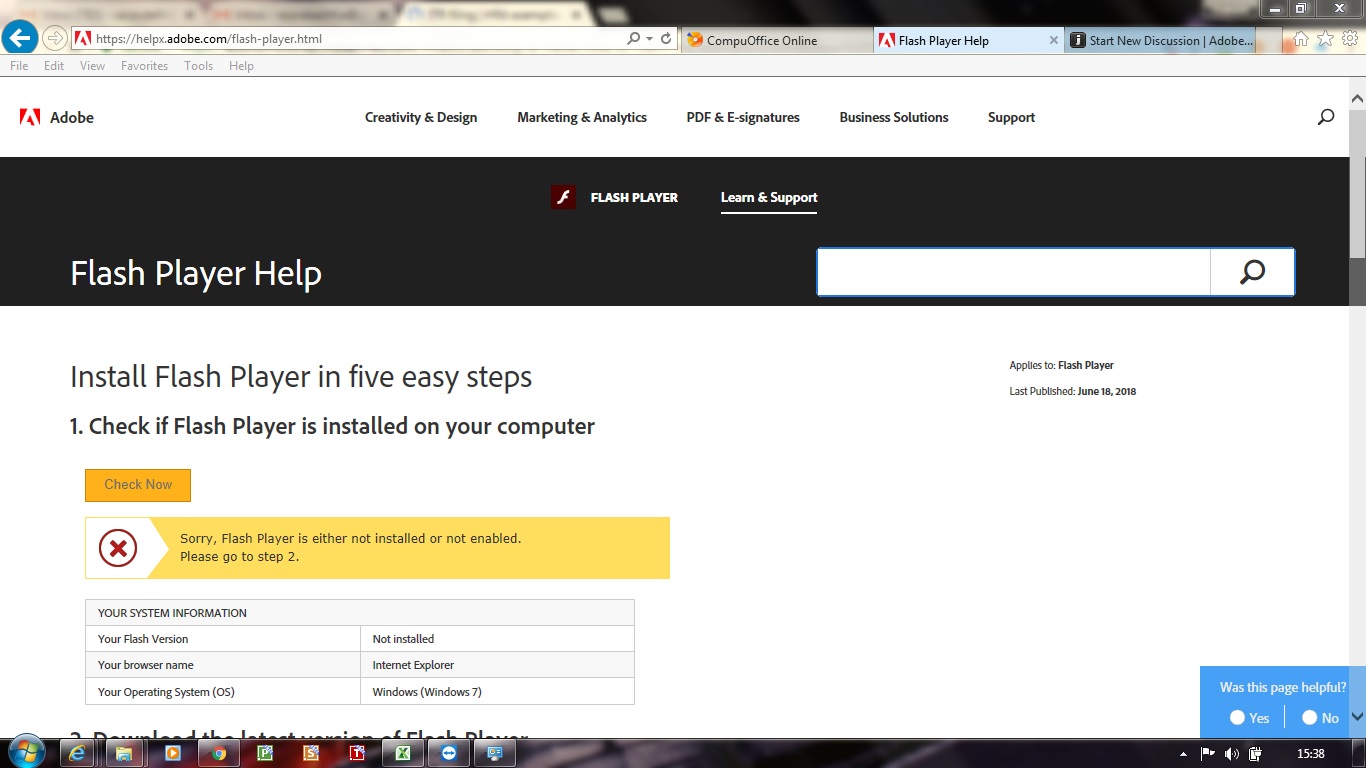Click the 'Internet Explorer' table cell
Image resolution: width=1366 pixels, height=768 pixels.
click(x=497, y=665)
